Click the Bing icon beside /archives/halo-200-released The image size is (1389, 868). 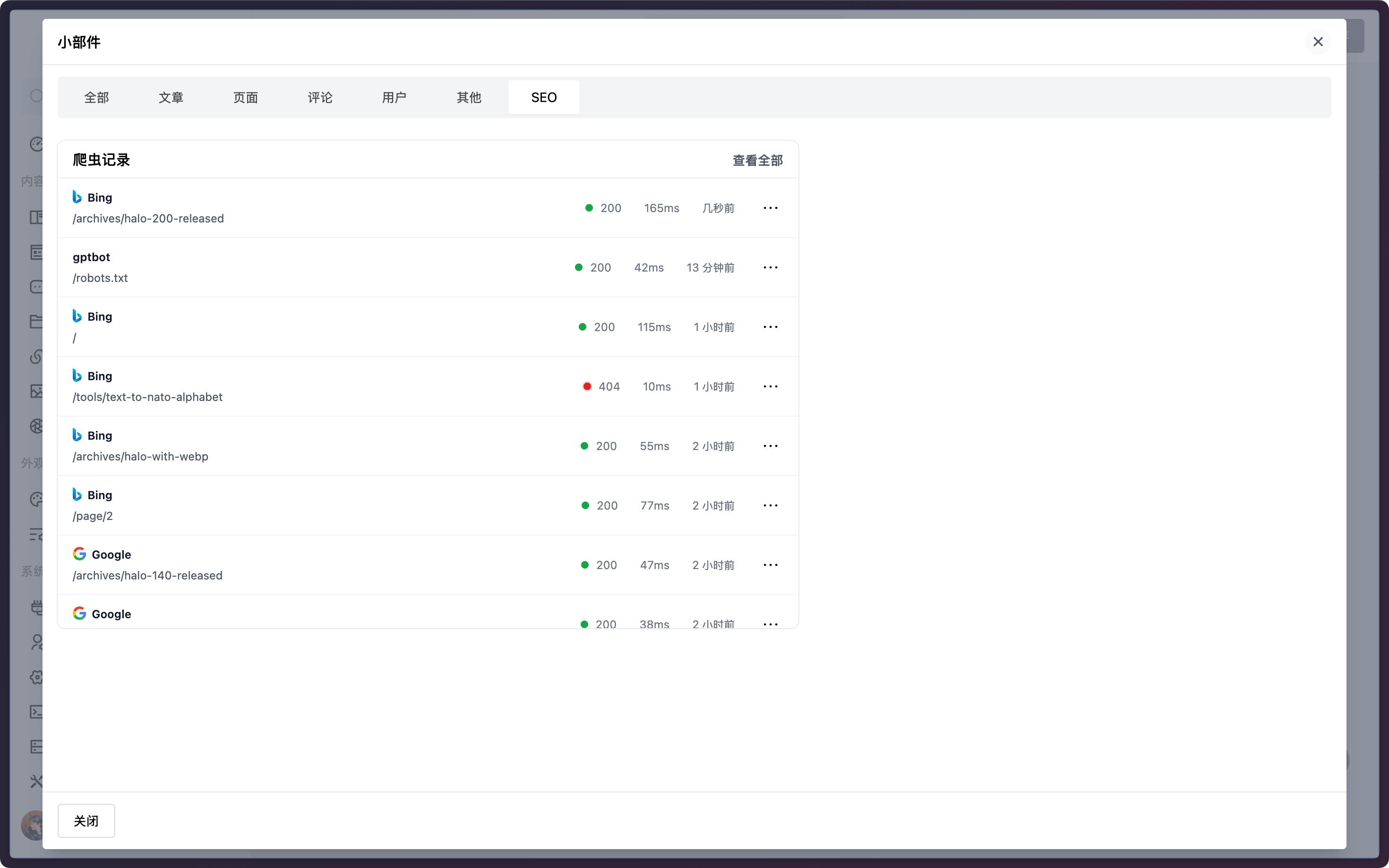click(x=77, y=197)
